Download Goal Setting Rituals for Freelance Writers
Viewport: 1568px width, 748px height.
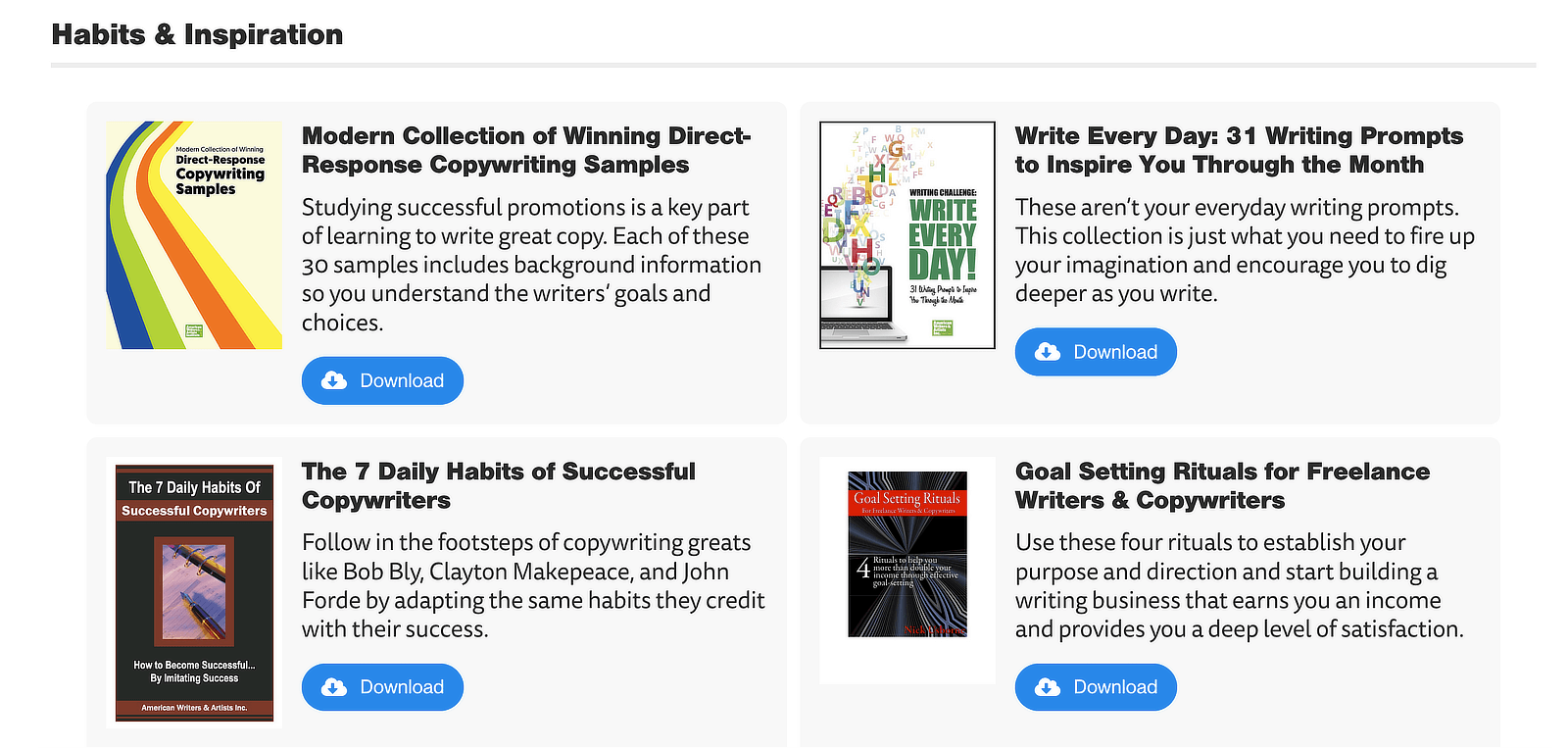[1095, 687]
